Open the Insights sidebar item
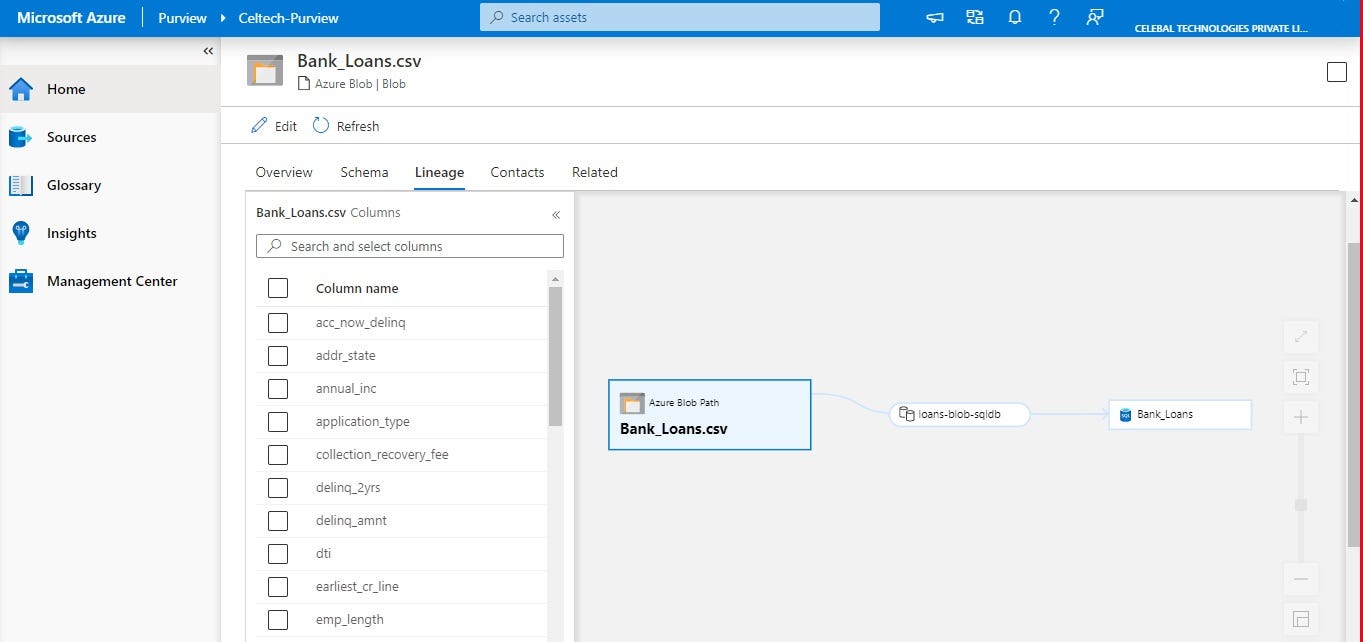This screenshot has width=1363, height=642. (x=110, y=233)
